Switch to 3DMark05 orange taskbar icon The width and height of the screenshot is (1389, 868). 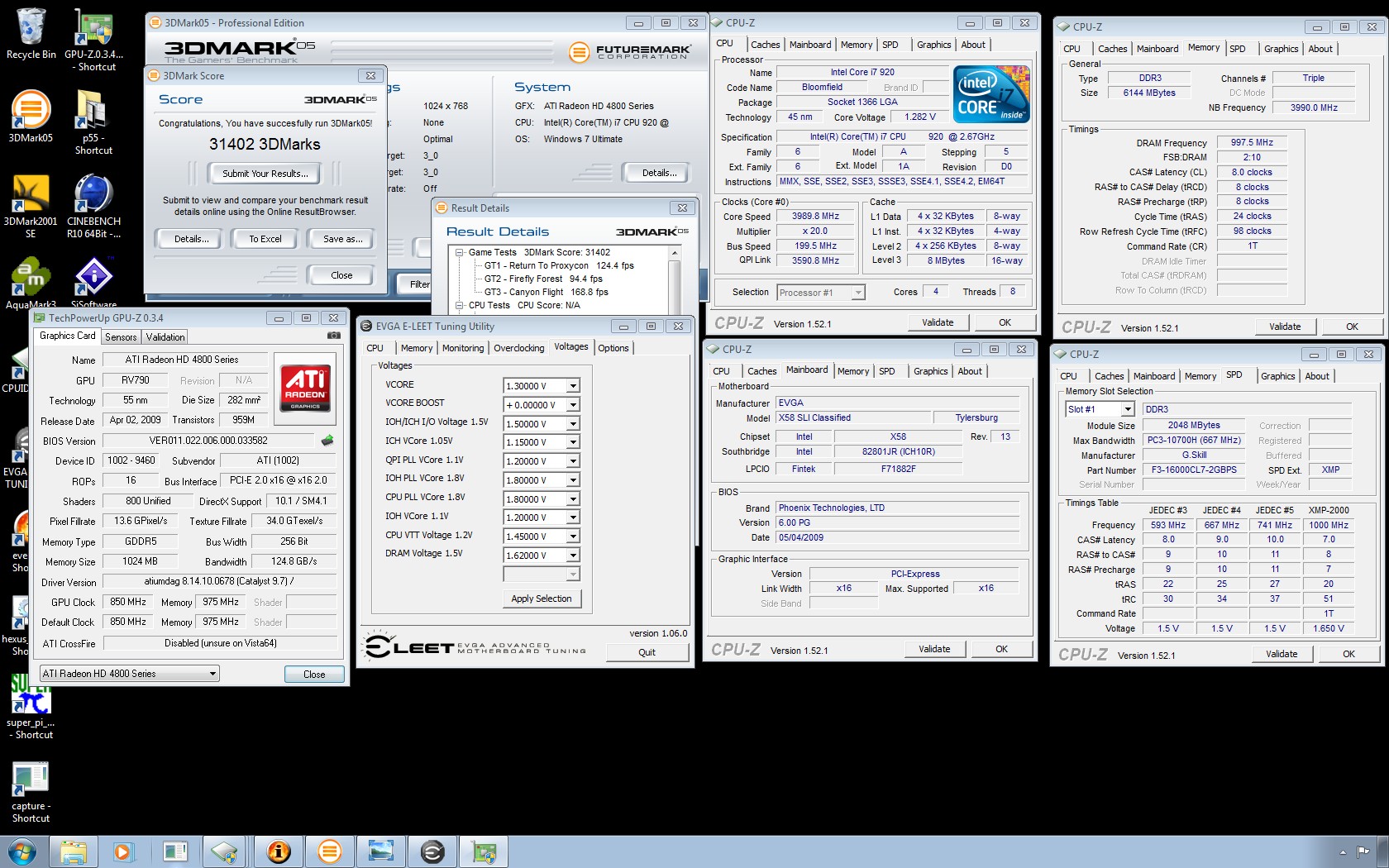[329, 851]
